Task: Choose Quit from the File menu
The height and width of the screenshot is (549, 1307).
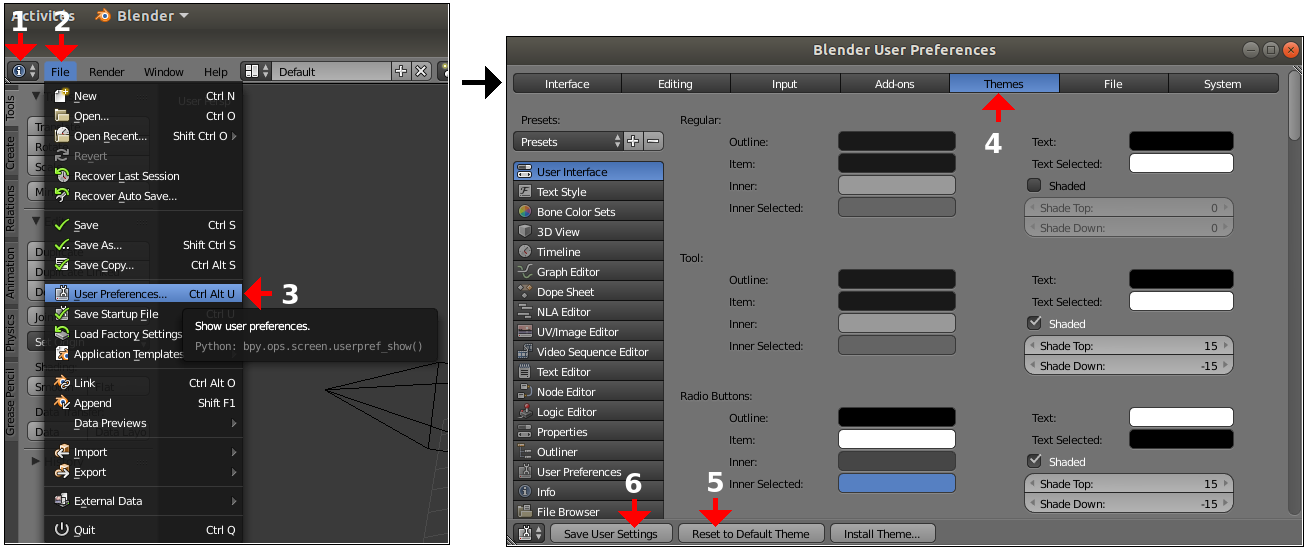Action: (x=143, y=530)
